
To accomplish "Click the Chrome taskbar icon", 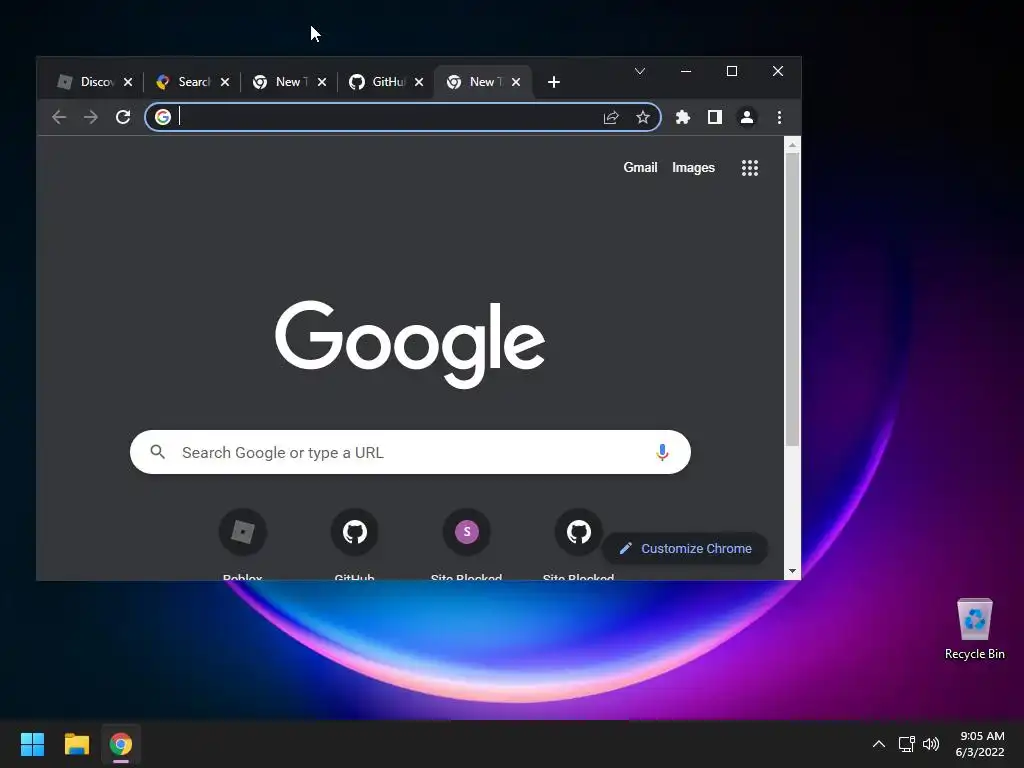I will (121, 744).
